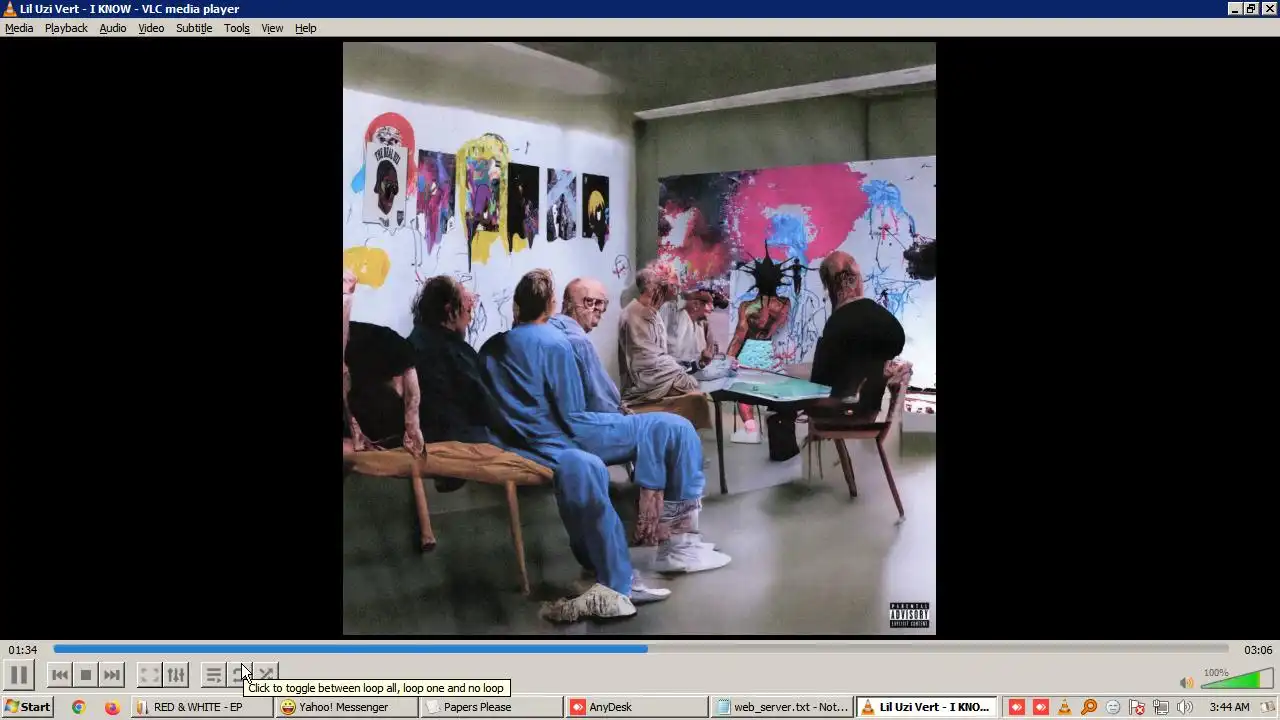Mute audio via speaker icon
The image size is (1280, 720).
tap(1187, 682)
